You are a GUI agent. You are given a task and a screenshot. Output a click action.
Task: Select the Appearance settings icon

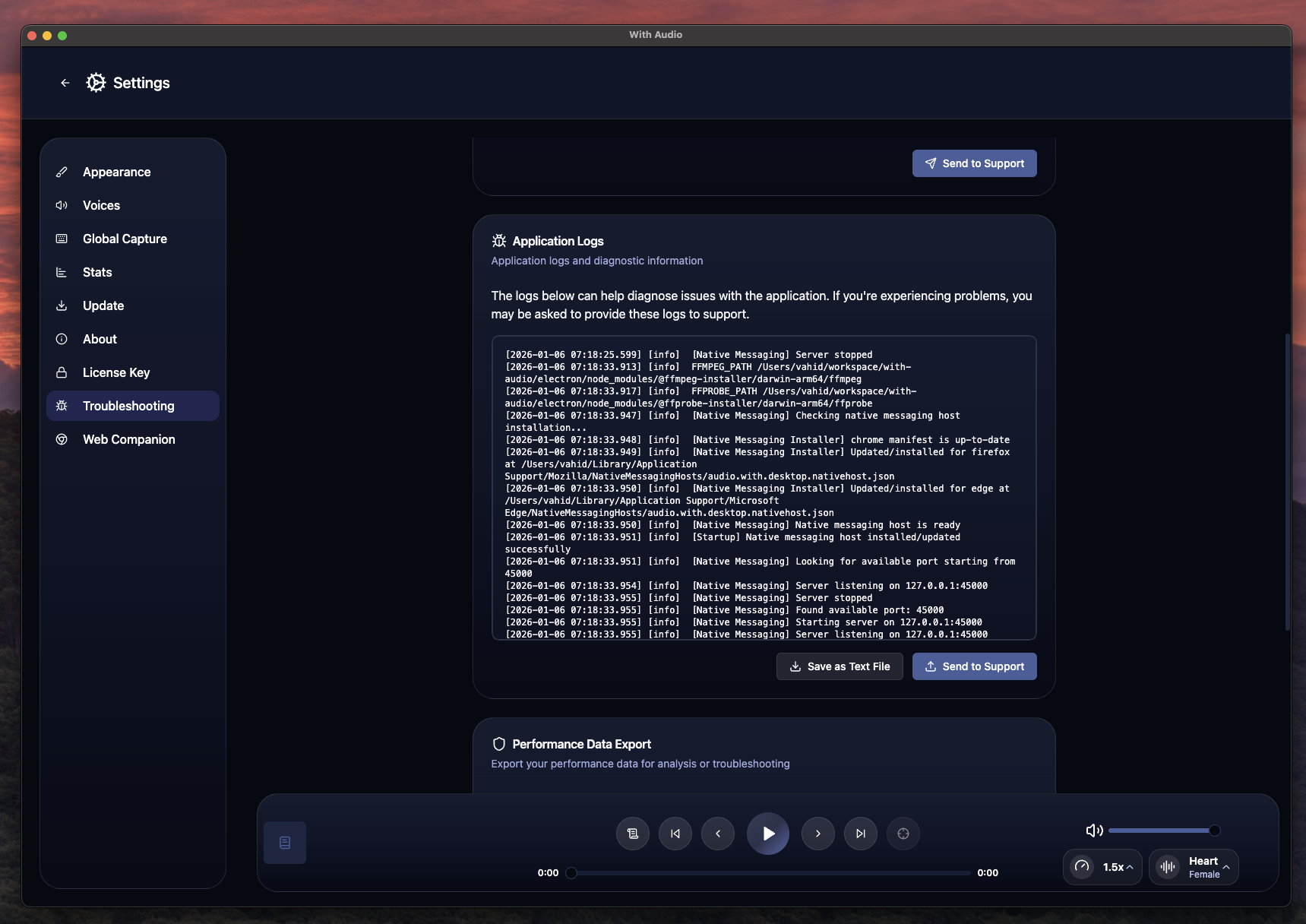62,172
